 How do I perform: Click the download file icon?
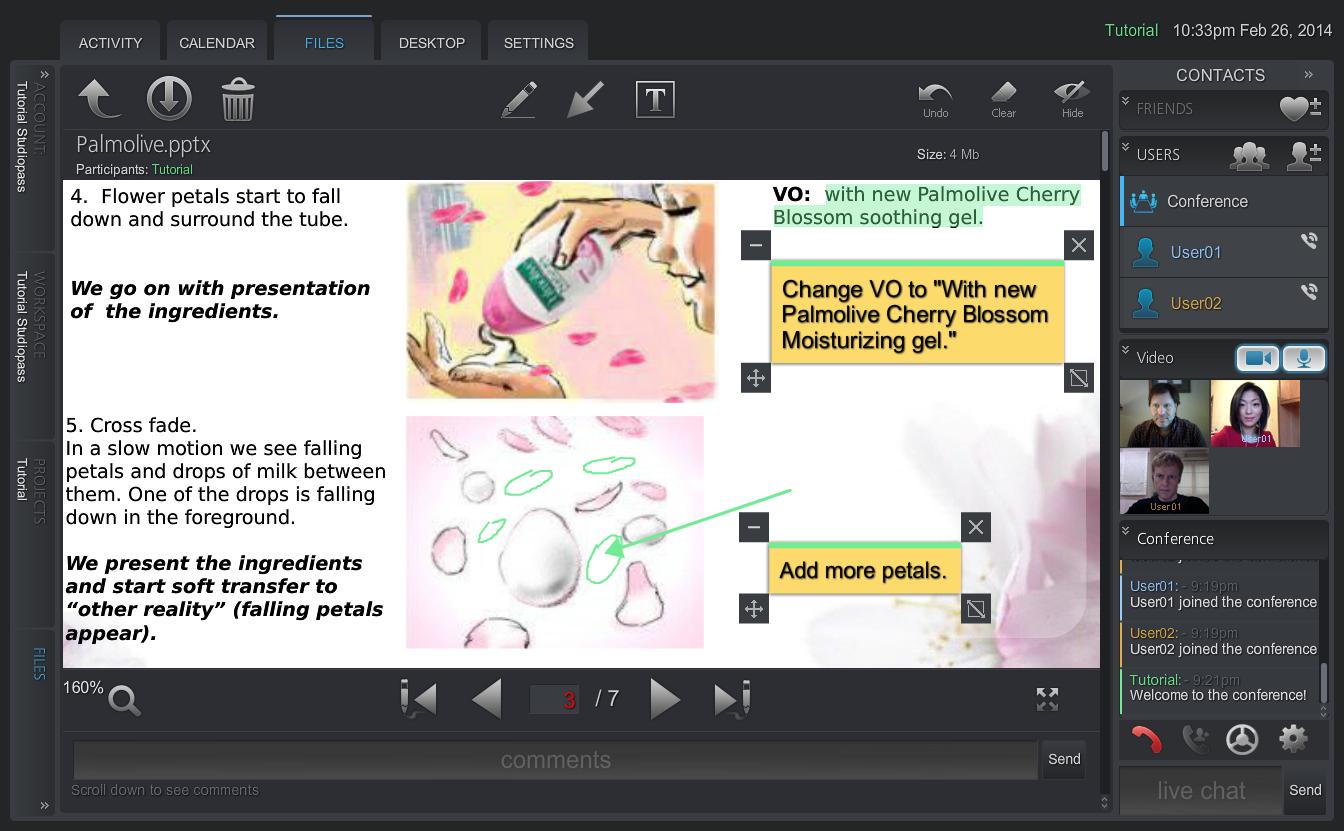pos(169,99)
